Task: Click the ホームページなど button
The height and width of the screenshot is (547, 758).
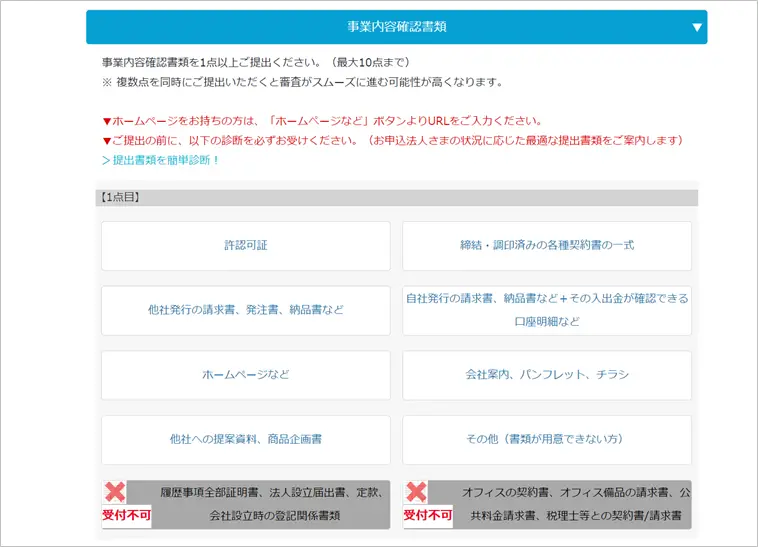Action: coord(245,375)
